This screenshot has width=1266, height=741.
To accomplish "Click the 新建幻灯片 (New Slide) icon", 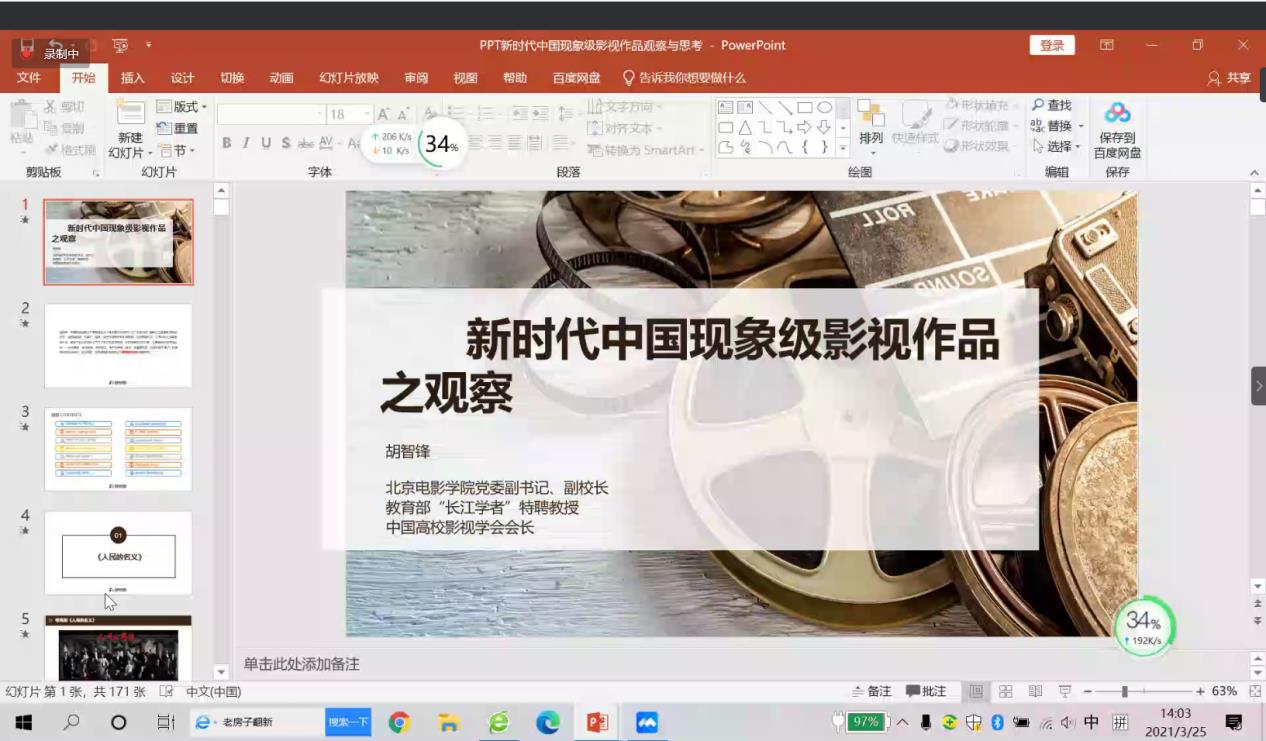I will 130,114.
